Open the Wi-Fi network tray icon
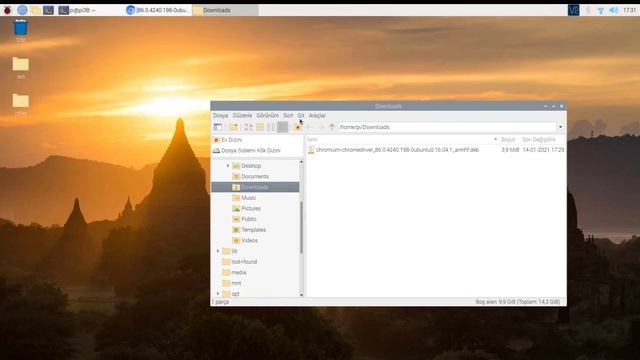The image size is (640, 360). 600,10
